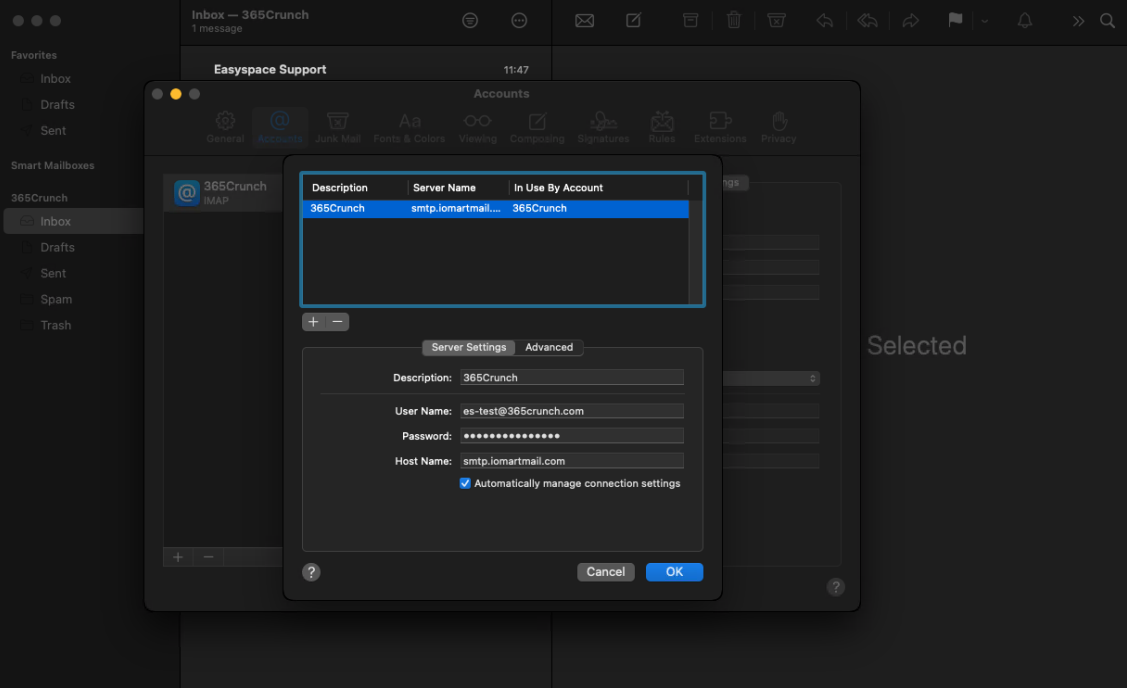The height and width of the screenshot is (688, 1127).
Task: Open the Privacy preferences tab
Action: [779, 128]
